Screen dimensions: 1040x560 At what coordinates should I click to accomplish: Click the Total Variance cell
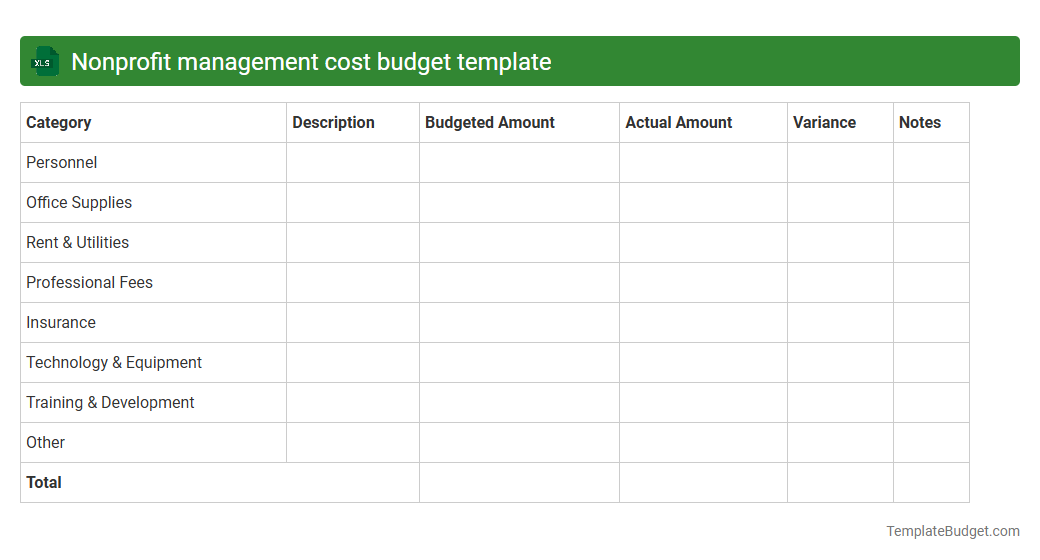coord(840,482)
